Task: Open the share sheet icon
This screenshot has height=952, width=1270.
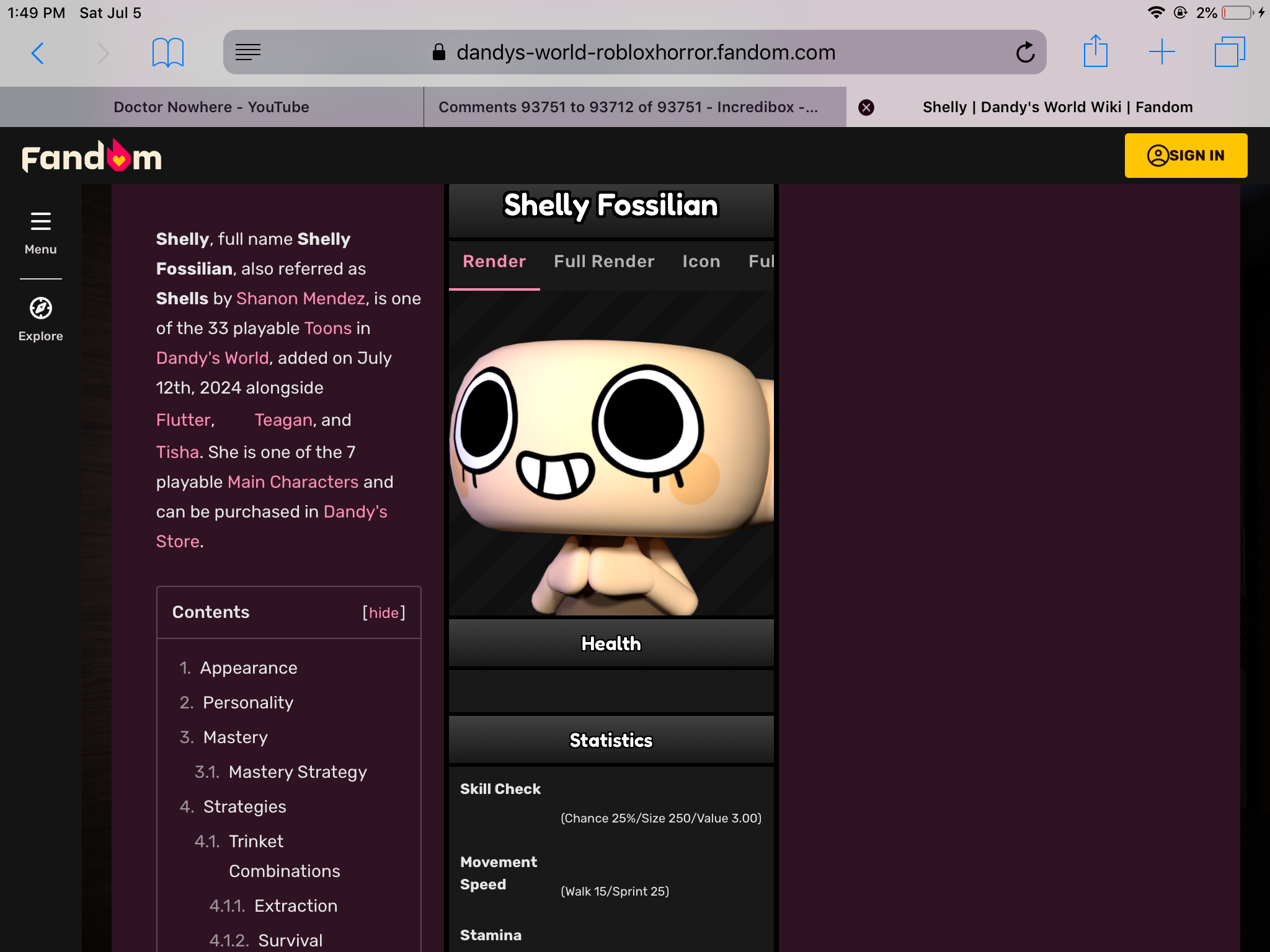Action: pos(1095,51)
